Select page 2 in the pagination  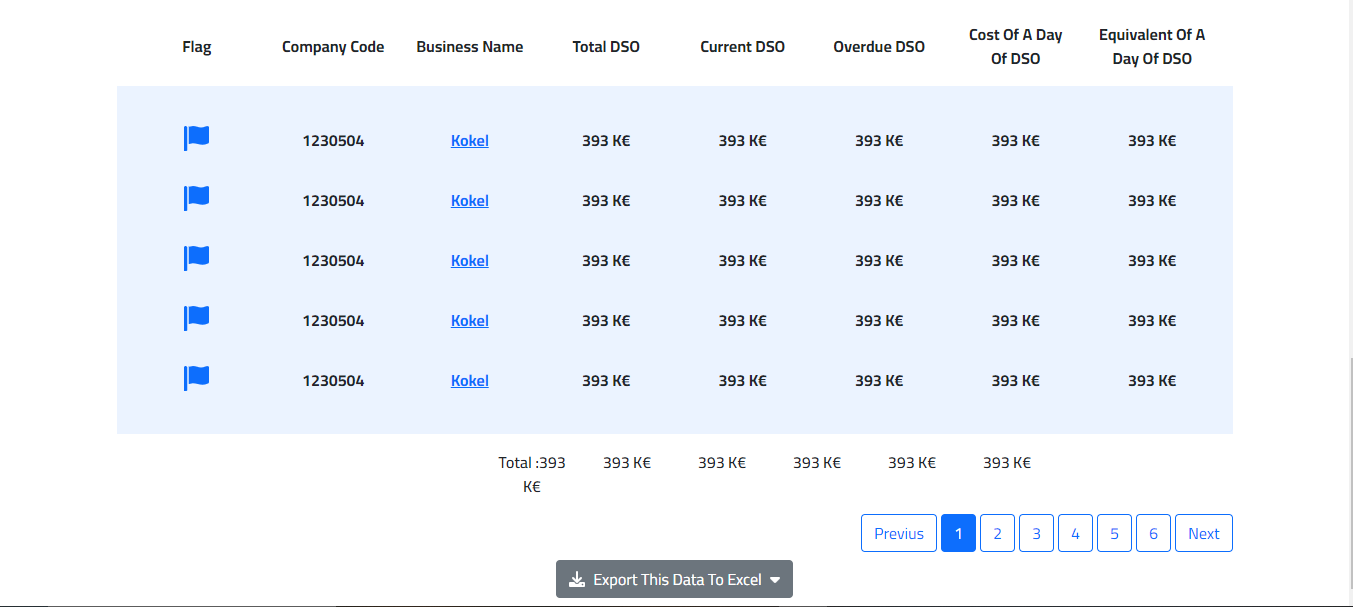(x=997, y=533)
